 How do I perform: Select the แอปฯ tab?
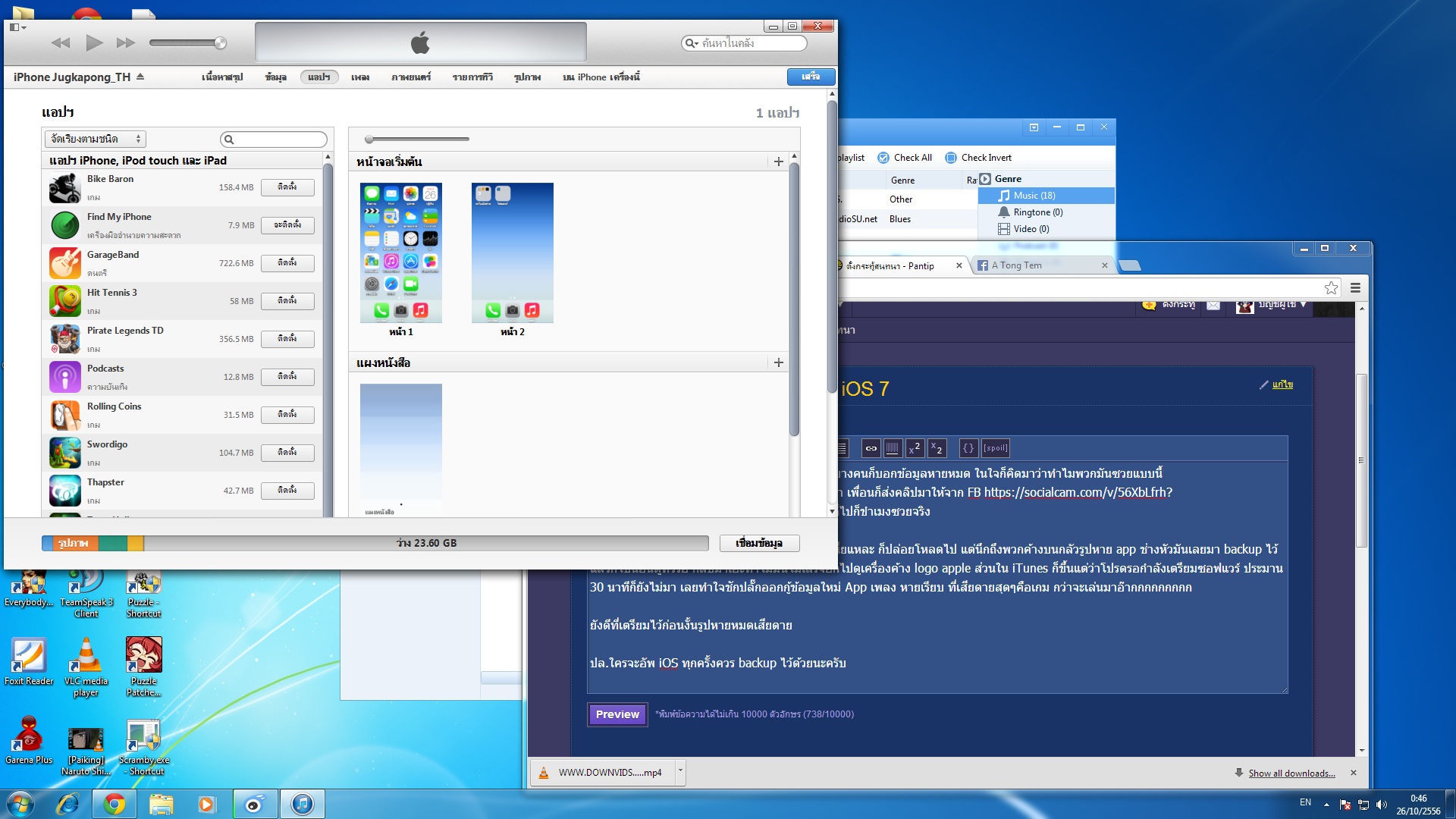[319, 77]
